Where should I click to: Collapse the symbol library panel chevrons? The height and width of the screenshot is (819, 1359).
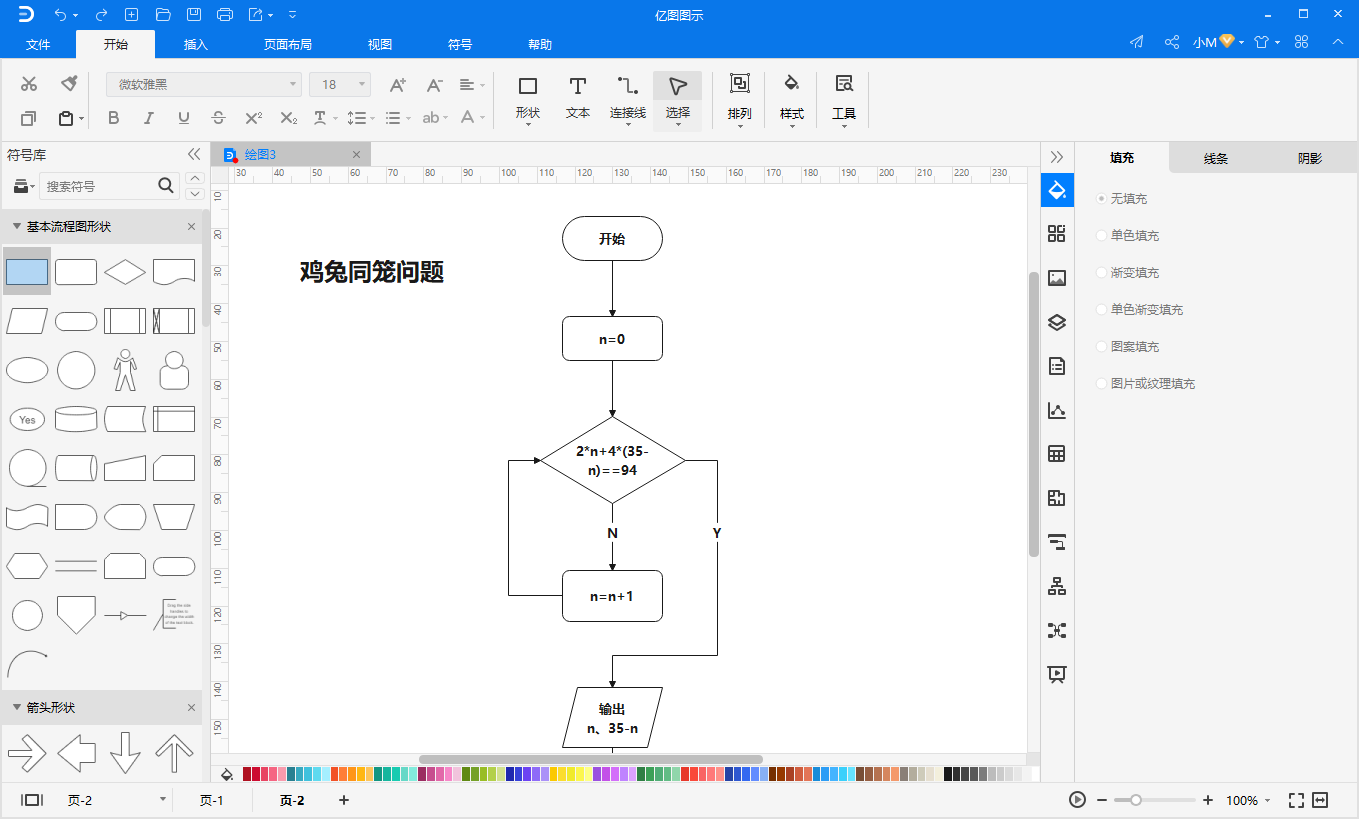[195, 154]
